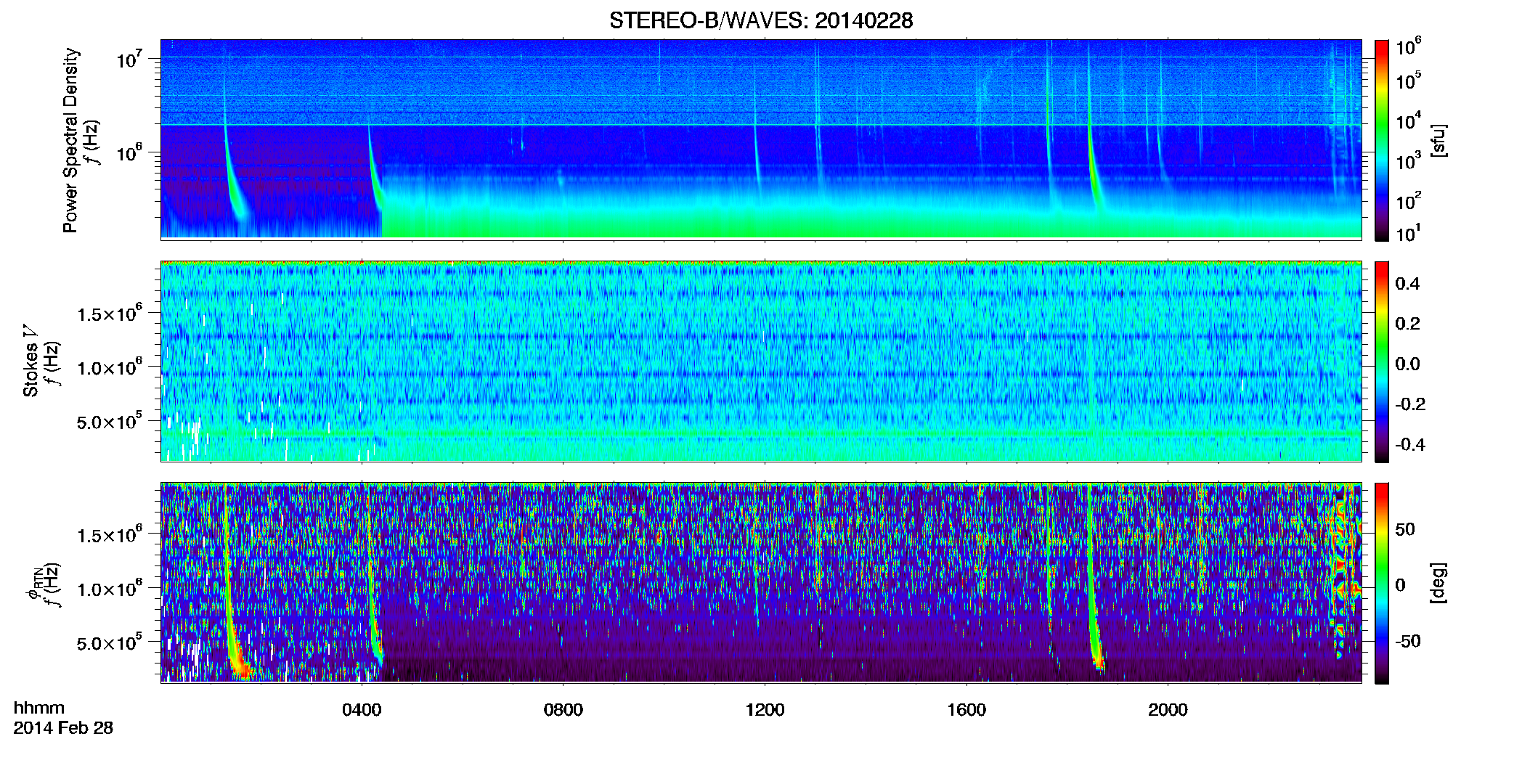Click the 10^6 tick on spectral density axis
The width and height of the screenshot is (1522, 784).
point(129,152)
